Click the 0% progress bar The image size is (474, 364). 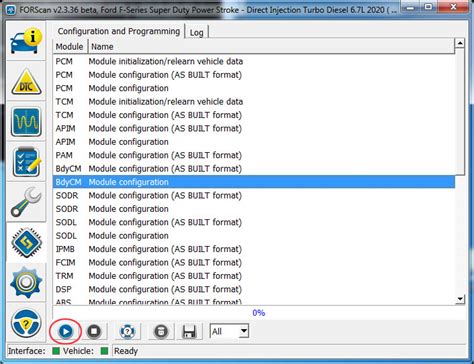point(259,313)
